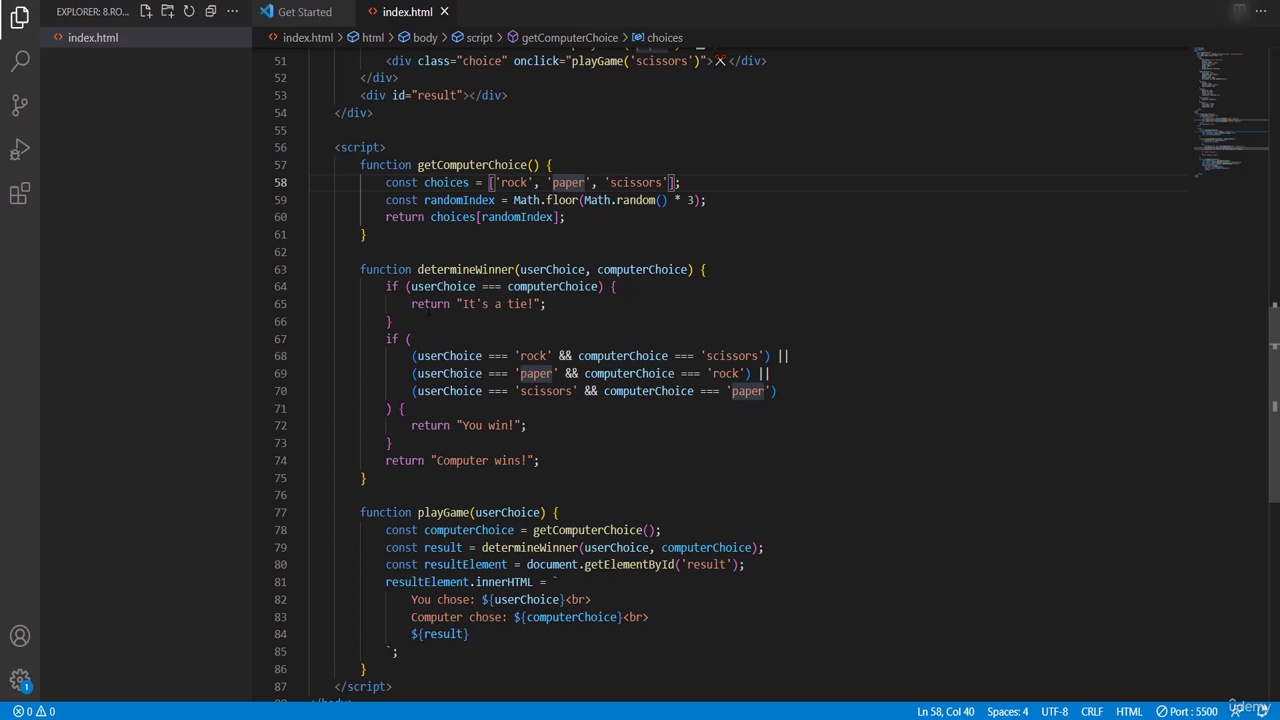Click the Go Live Port: 5500 indicator
Image resolution: width=1280 pixels, height=720 pixels.
click(x=1187, y=712)
